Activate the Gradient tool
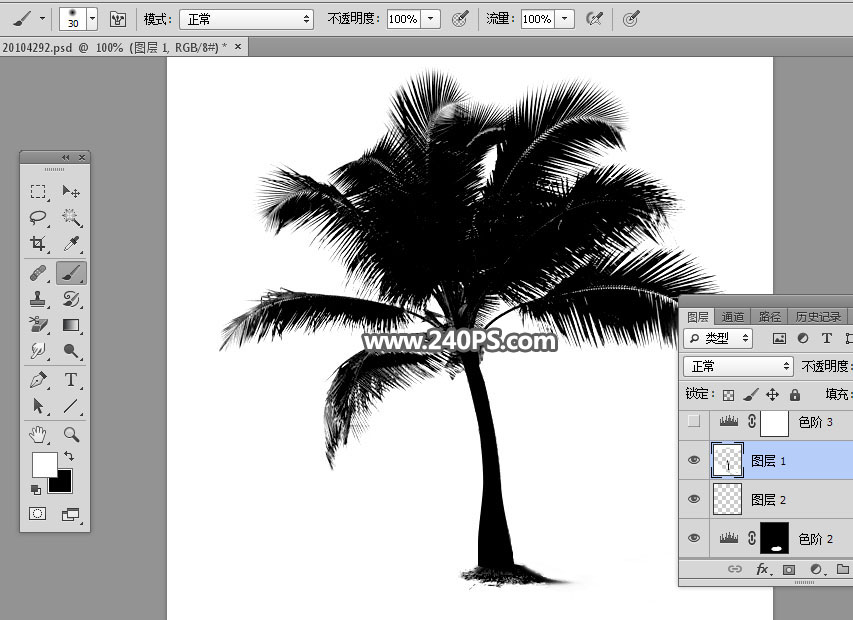 [x=71, y=325]
